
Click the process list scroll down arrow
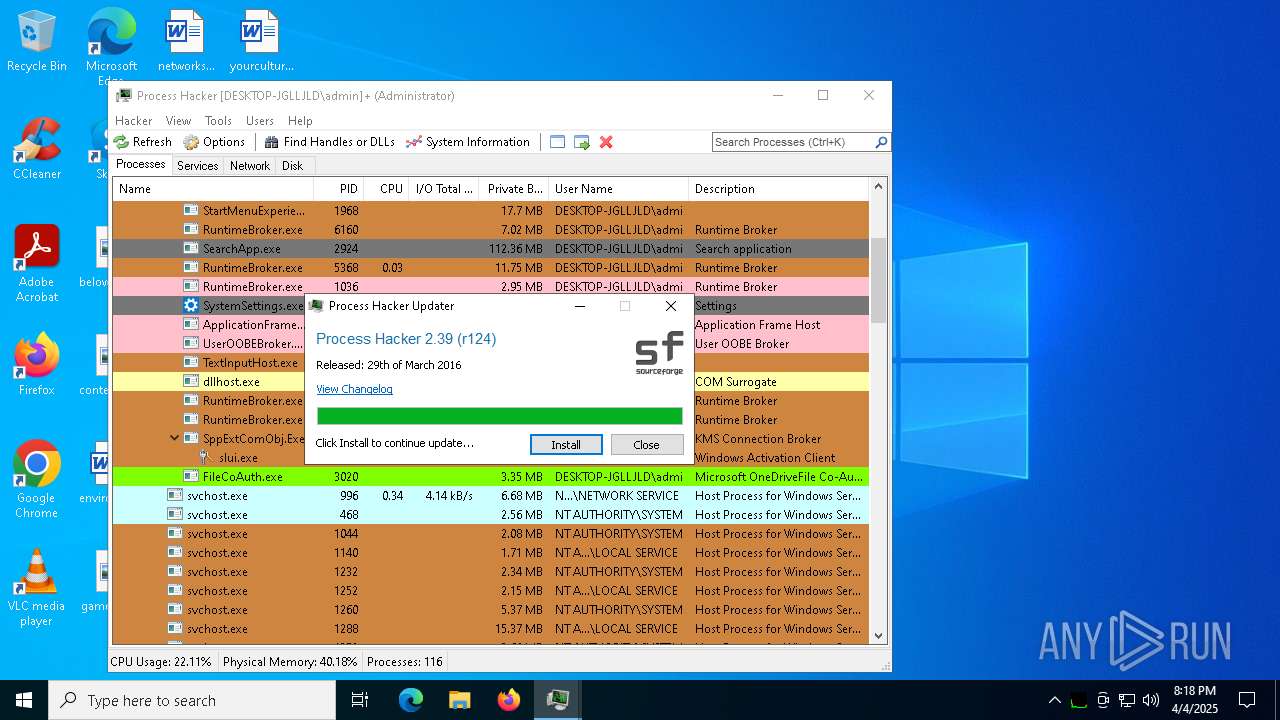(879, 636)
